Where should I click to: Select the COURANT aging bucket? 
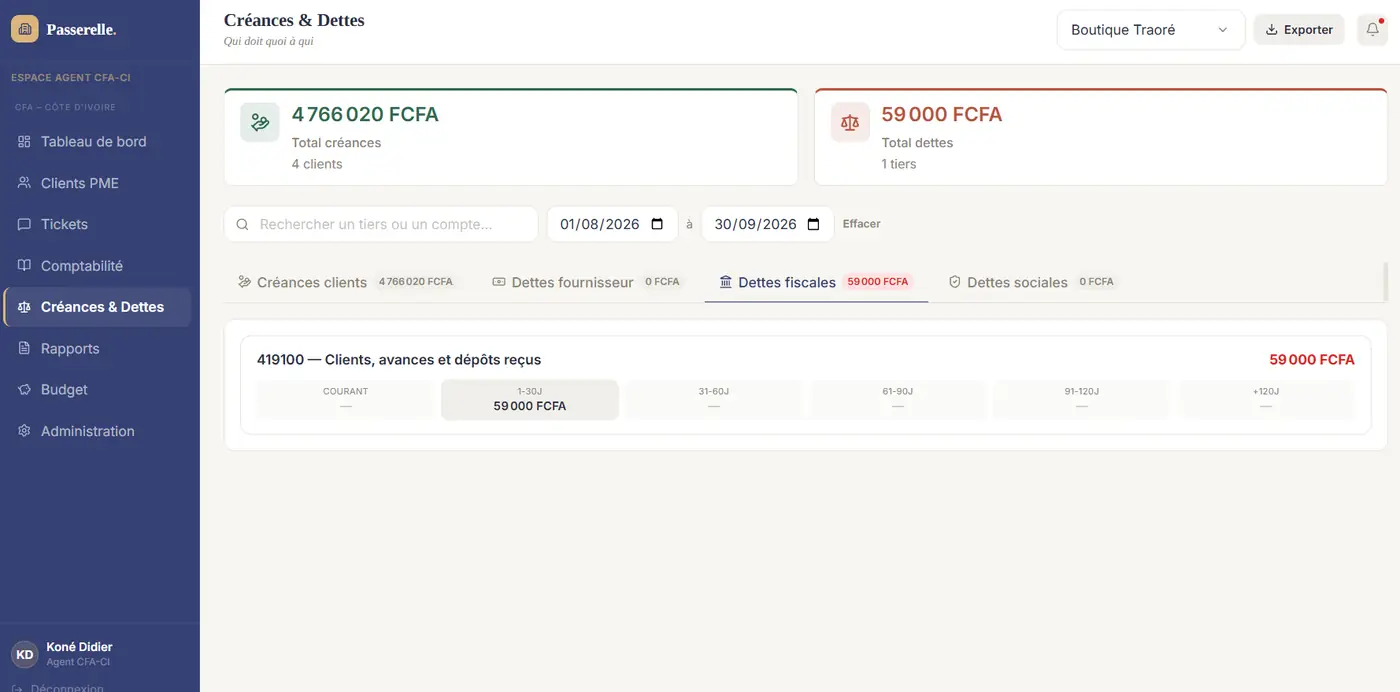[x=345, y=399]
